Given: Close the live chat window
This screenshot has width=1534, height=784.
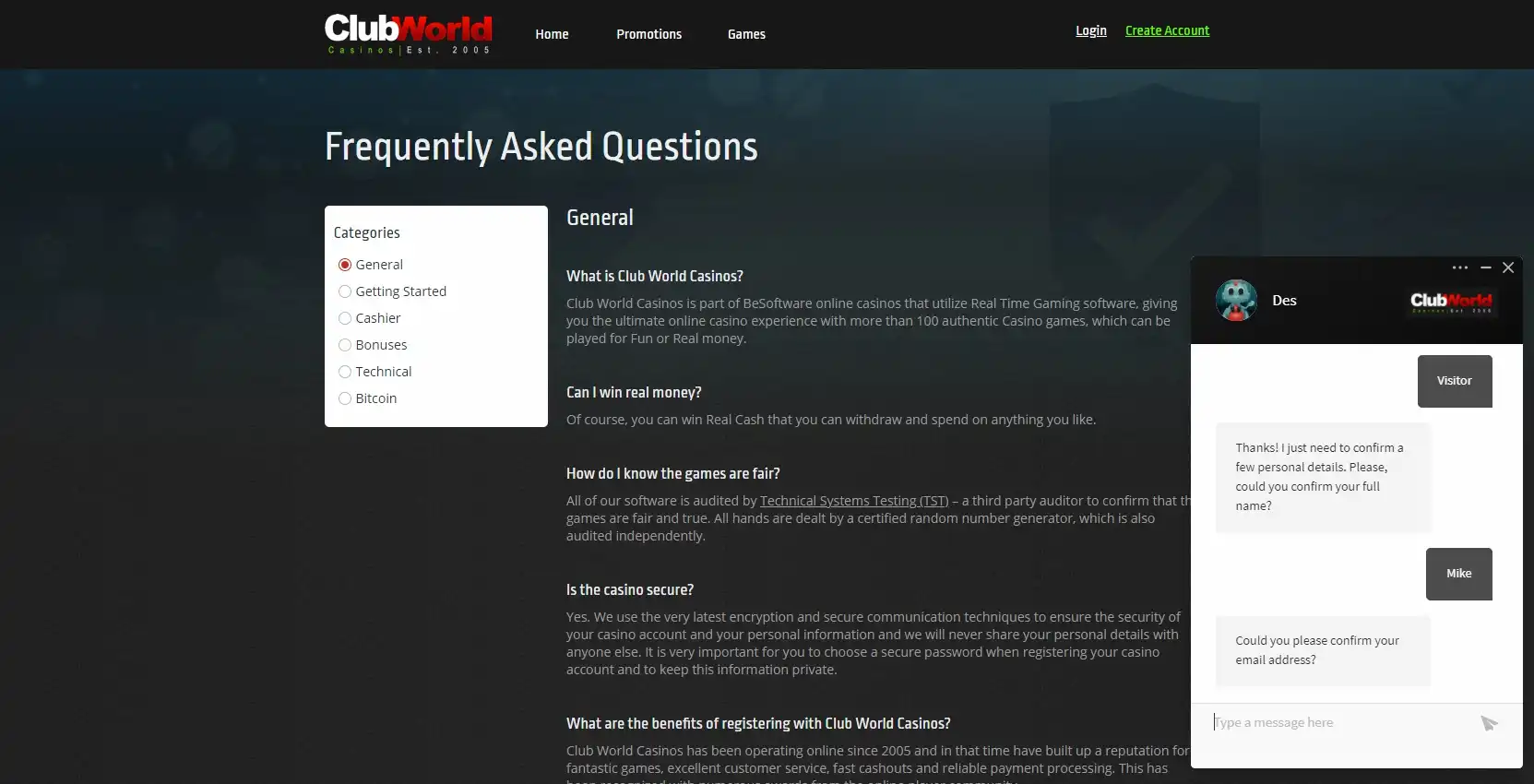Looking at the screenshot, I should [x=1508, y=267].
